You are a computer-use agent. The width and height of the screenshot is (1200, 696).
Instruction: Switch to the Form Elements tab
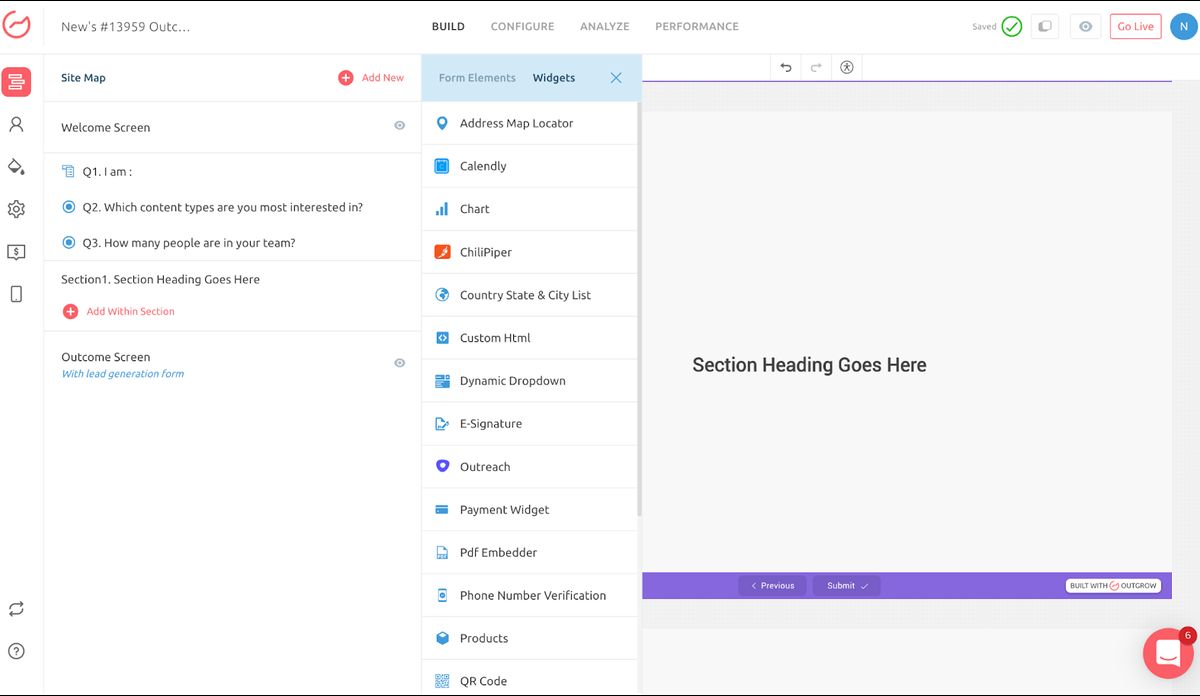(x=477, y=78)
